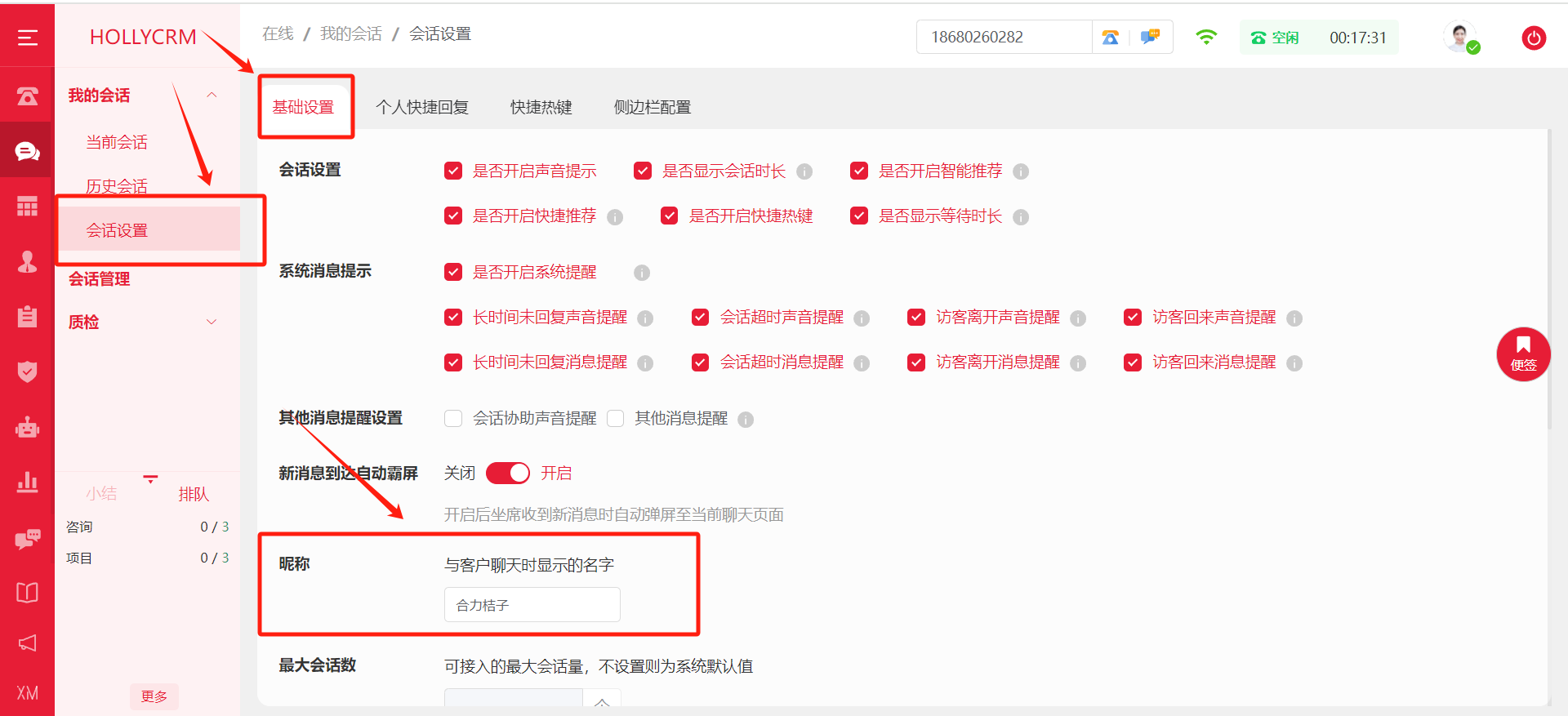Open the knowledge base book icon
This screenshot has width=1568, height=716.
[x=27, y=592]
